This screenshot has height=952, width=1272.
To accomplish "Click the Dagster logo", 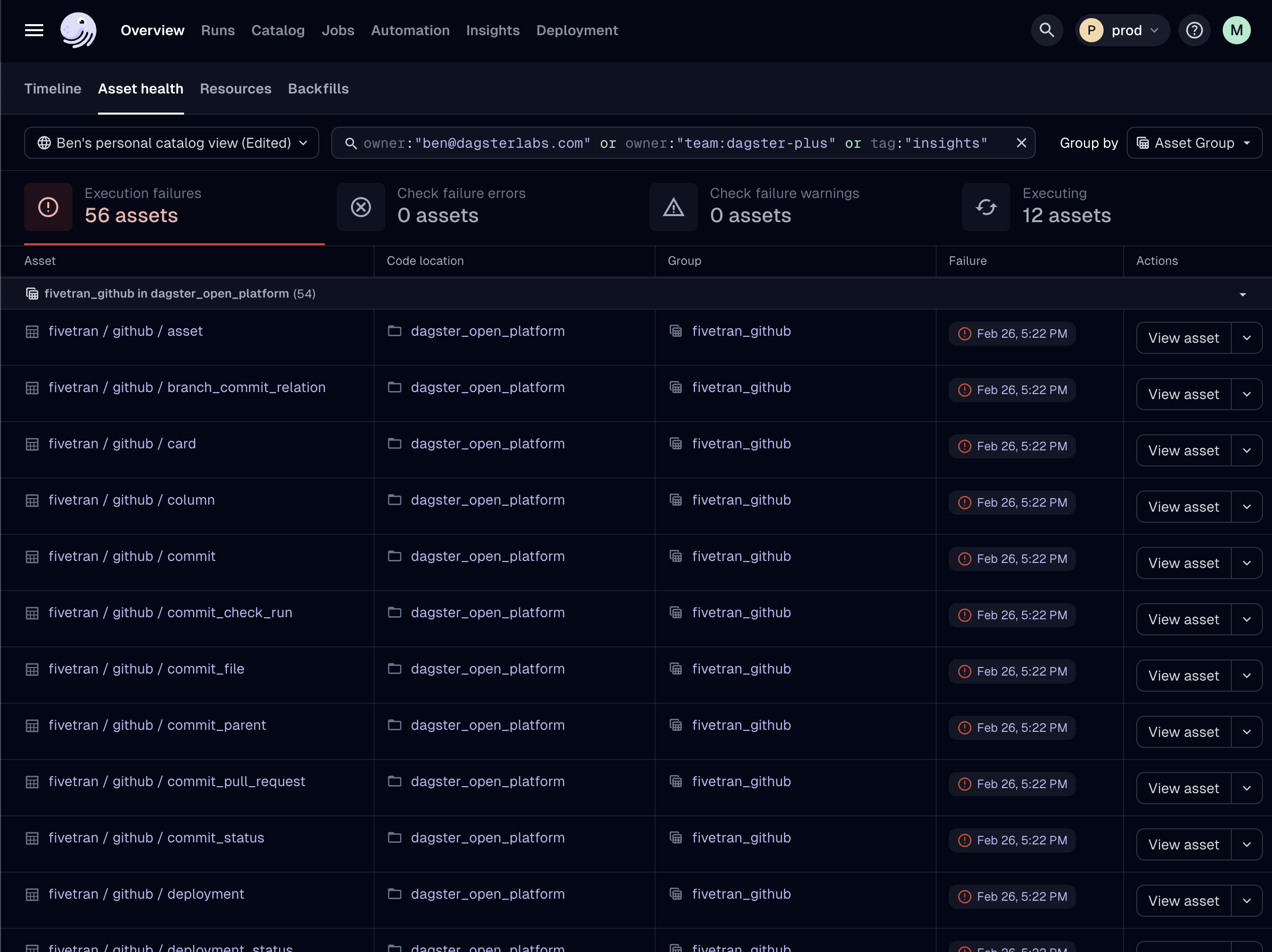I will [78, 31].
